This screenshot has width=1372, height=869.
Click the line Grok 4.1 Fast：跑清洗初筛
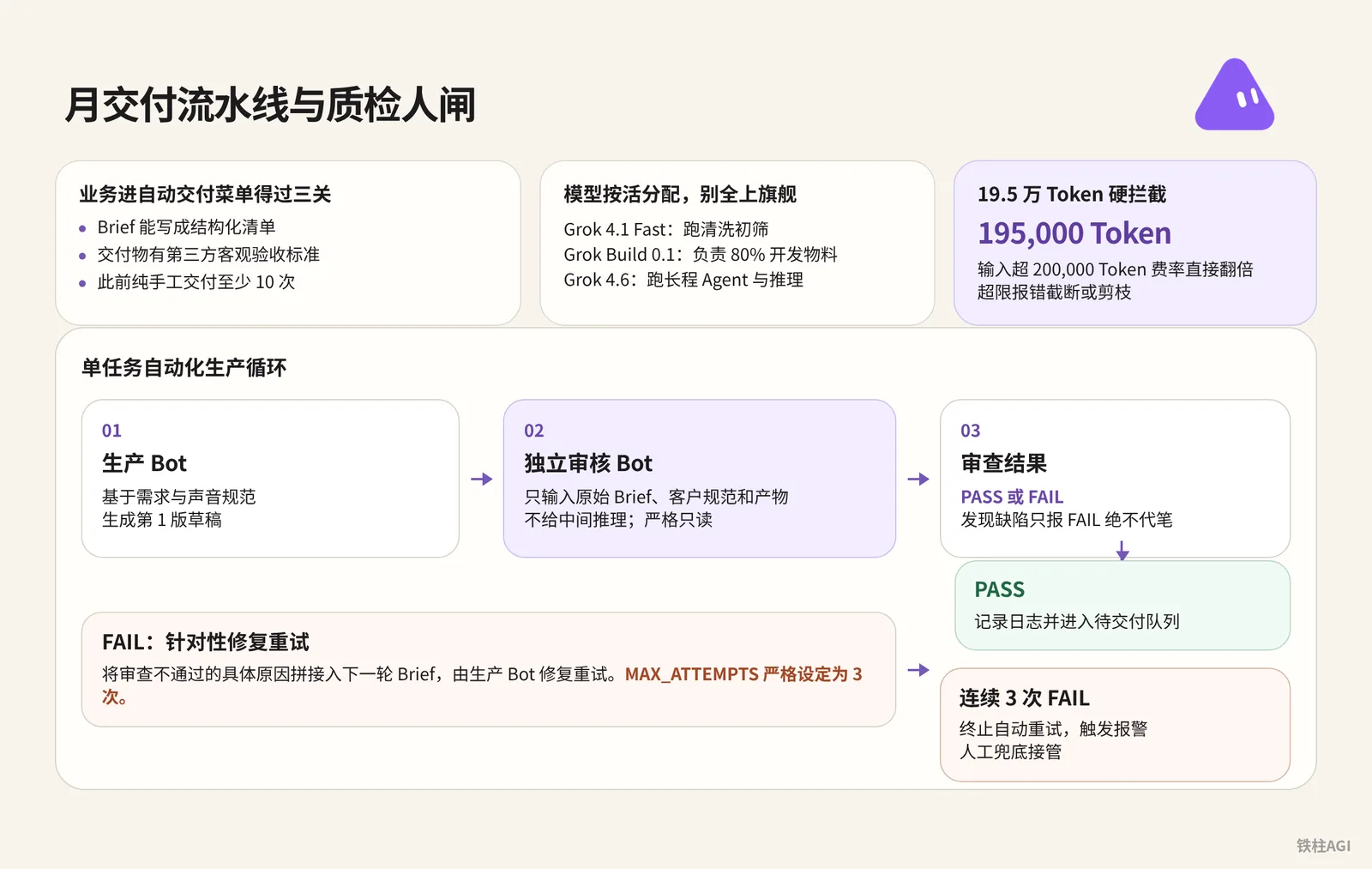point(666,230)
